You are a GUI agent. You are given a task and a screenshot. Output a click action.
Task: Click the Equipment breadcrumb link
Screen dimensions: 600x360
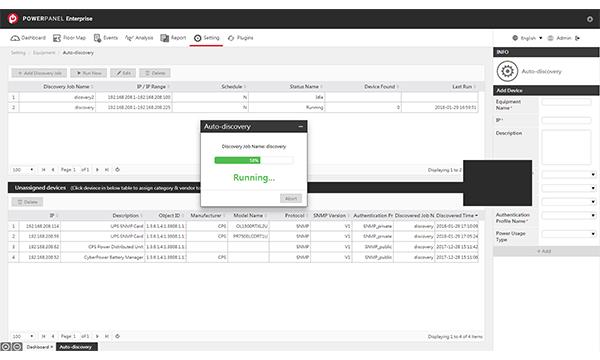pyautogui.click(x=44, y=53)
